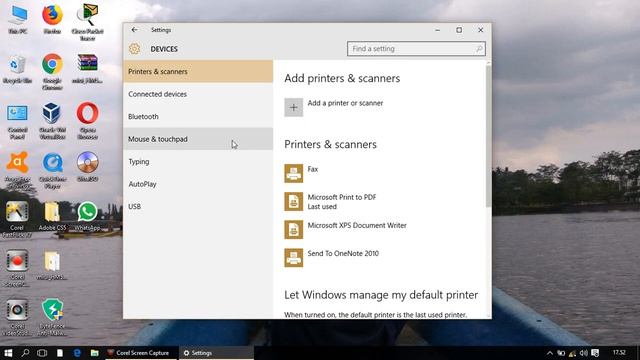Go back with the Settings arrow
640x360 pixels.
[x=135, y=30]
